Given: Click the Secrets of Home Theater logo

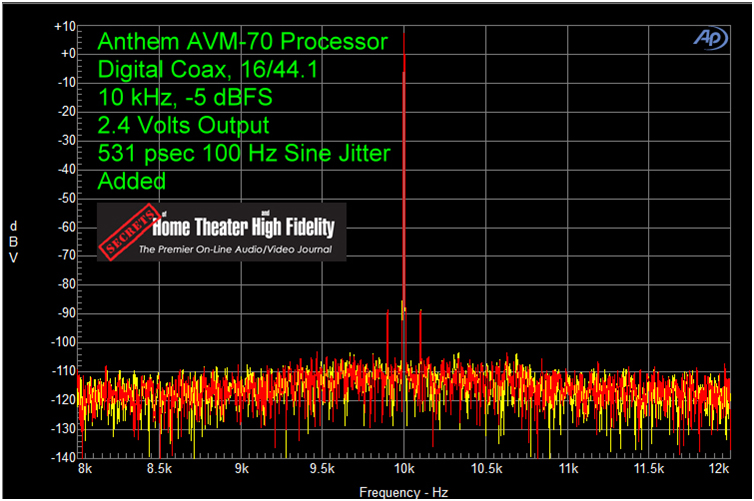Looking at the screenshot, I should pyautogui.click(x=222, y=232).
